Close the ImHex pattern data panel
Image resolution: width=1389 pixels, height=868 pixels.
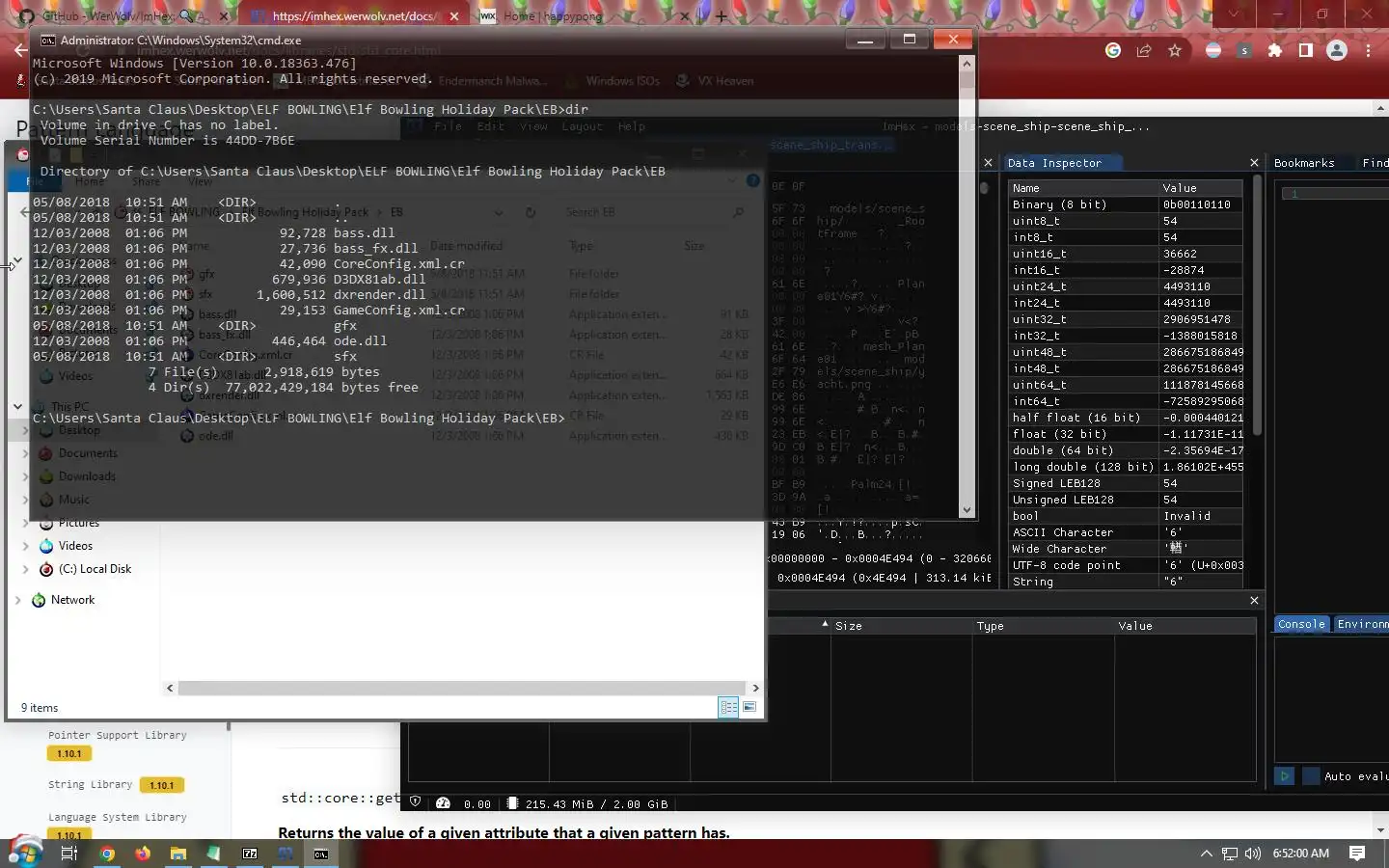pyautogui.click(x=1254, y=600)
